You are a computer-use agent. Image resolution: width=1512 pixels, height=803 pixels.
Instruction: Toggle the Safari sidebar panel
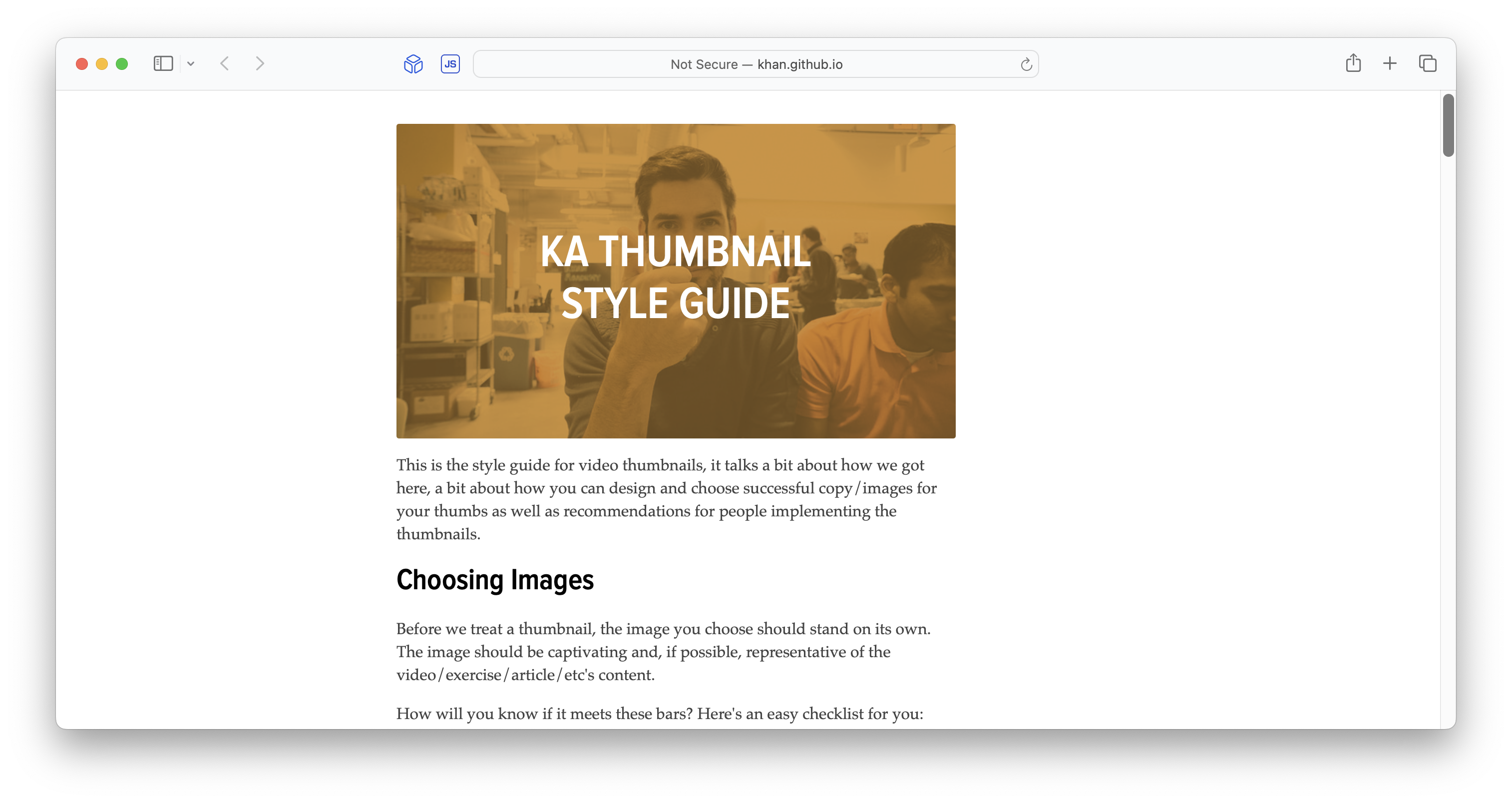163,63
